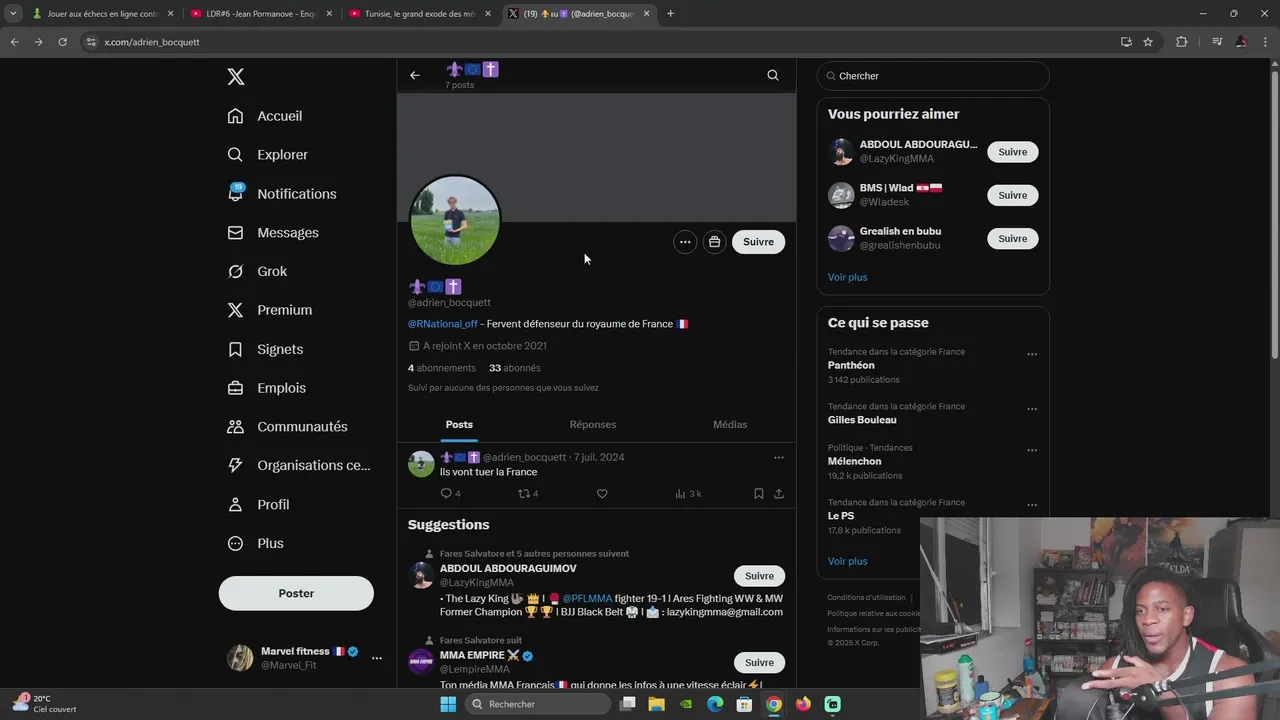
Task: Click the Poster button
Action: (296, 593)
